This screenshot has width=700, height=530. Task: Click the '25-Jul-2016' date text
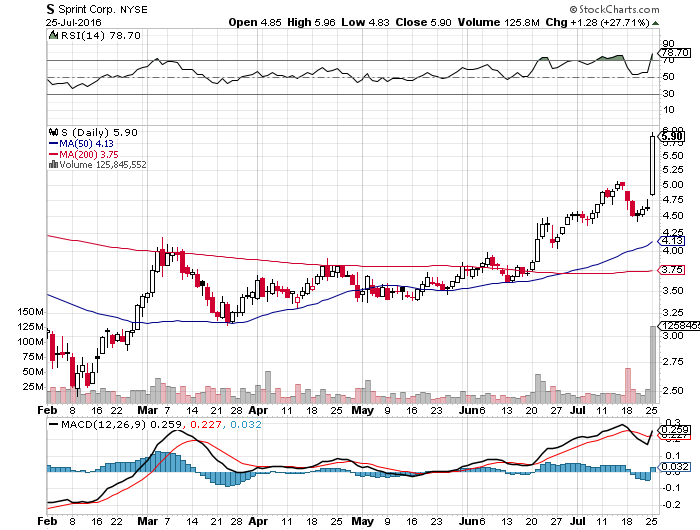(x=74, y=22)
